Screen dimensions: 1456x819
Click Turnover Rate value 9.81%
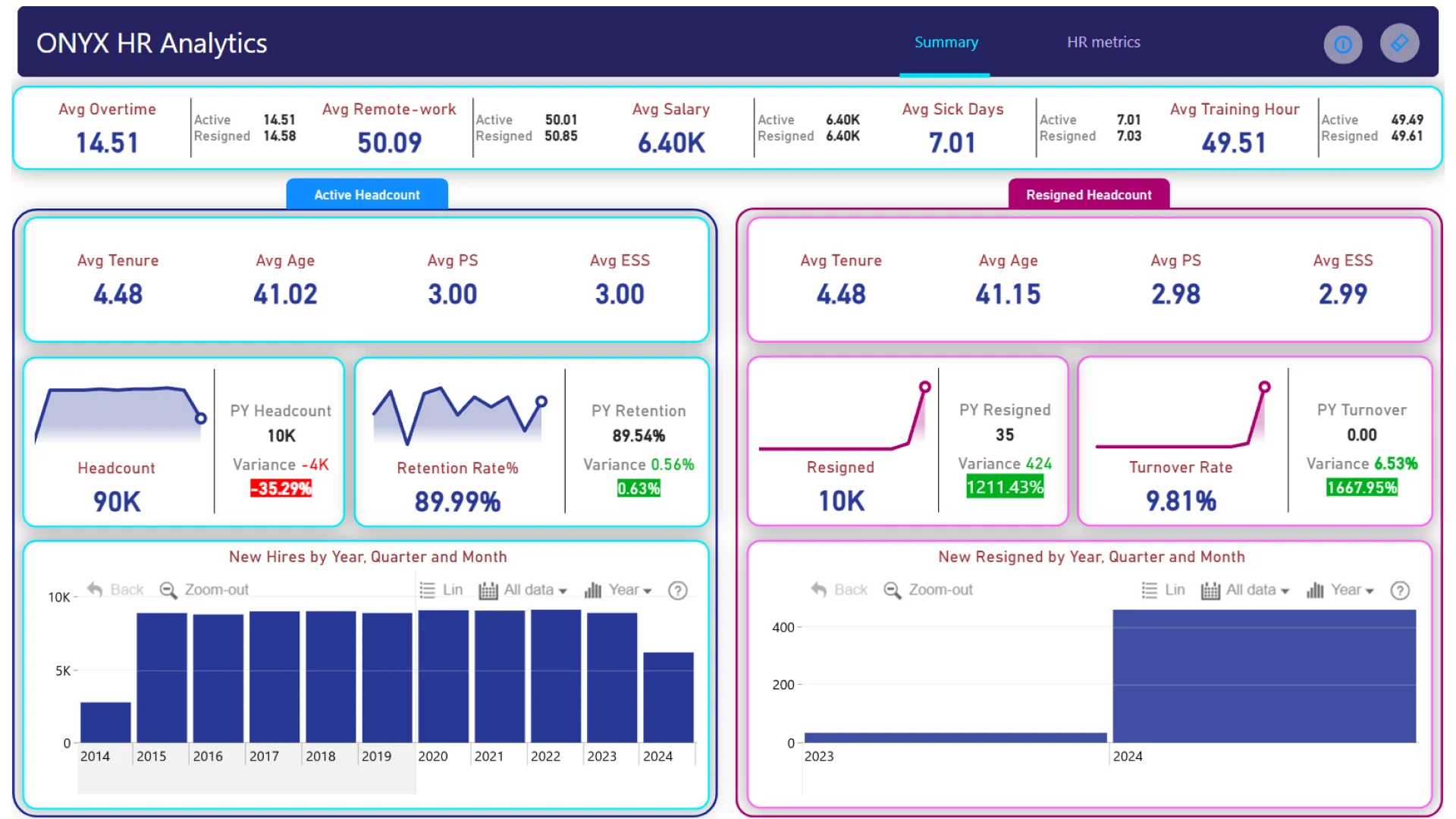click(x=1181, y=500)
